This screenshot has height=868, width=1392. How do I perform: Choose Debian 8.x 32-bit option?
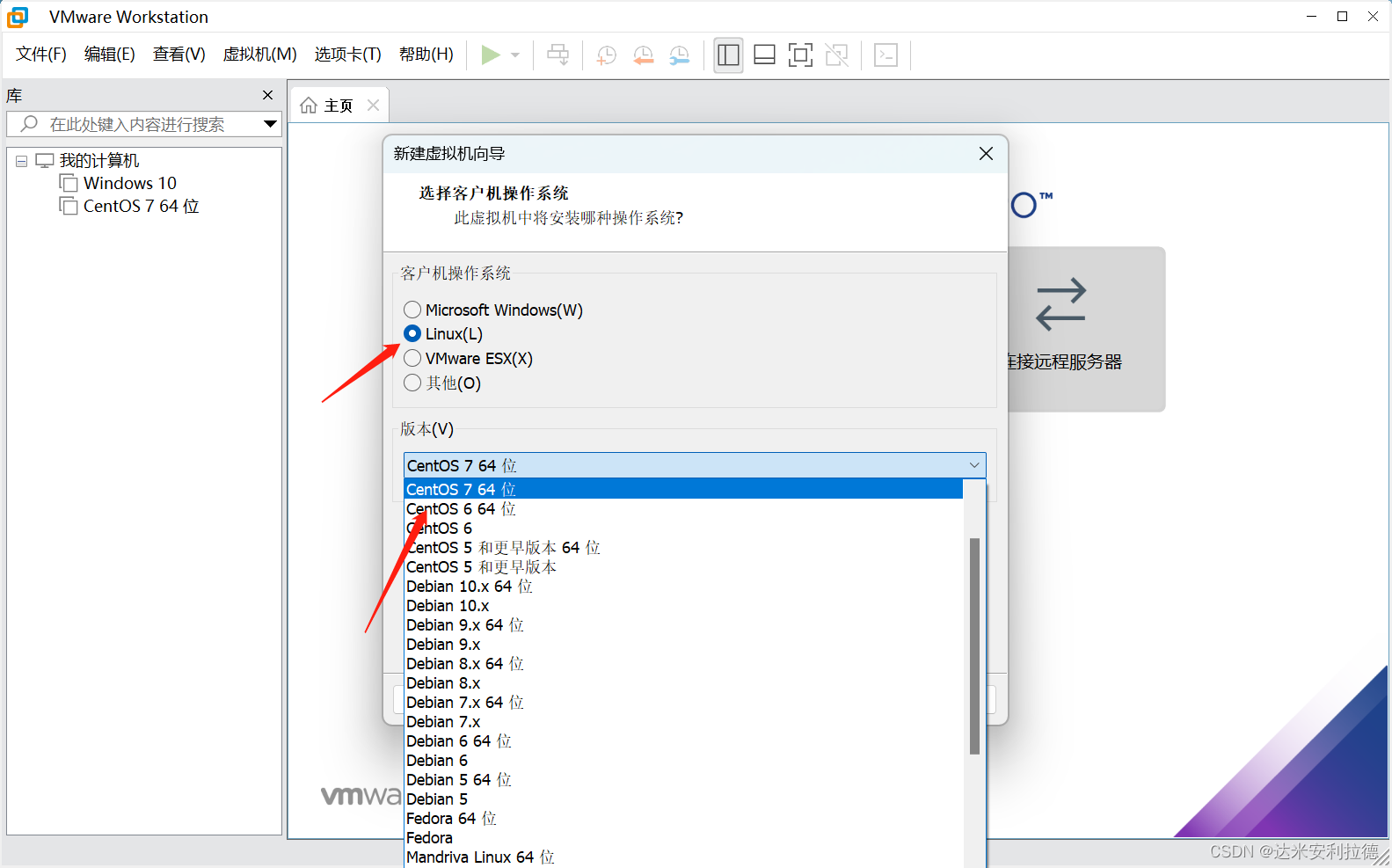click(x=683, y=682)
